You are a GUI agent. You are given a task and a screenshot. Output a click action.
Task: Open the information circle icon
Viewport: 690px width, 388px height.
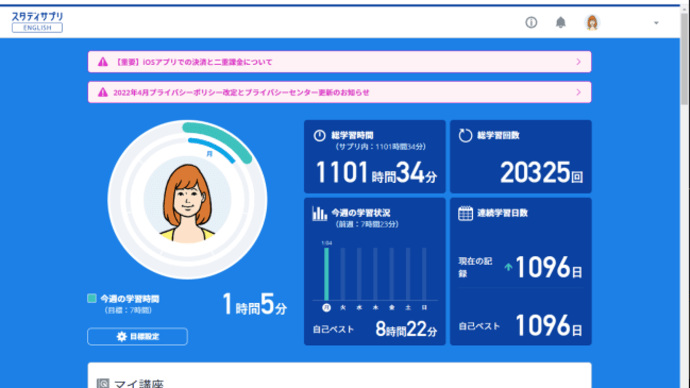click(x=531, y=22)
